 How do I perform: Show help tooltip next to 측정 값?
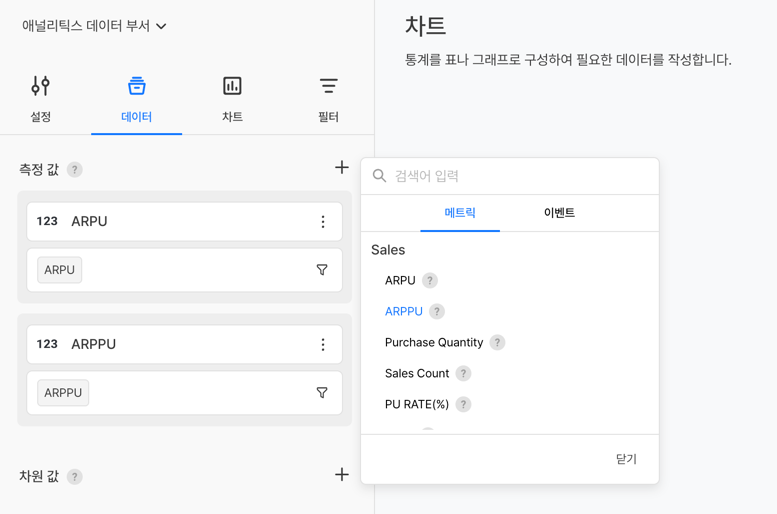(75, 170)
